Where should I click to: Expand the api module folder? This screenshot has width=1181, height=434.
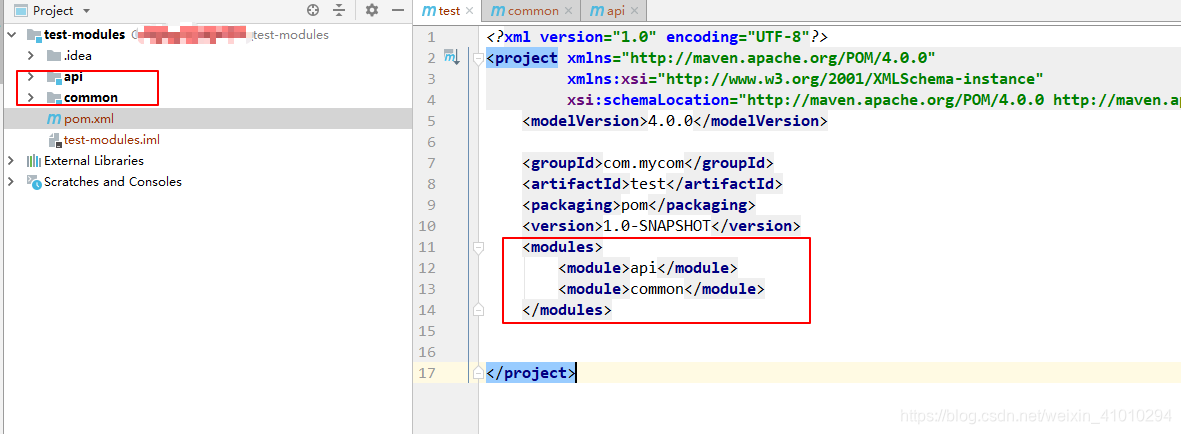[x=31, y=77]
